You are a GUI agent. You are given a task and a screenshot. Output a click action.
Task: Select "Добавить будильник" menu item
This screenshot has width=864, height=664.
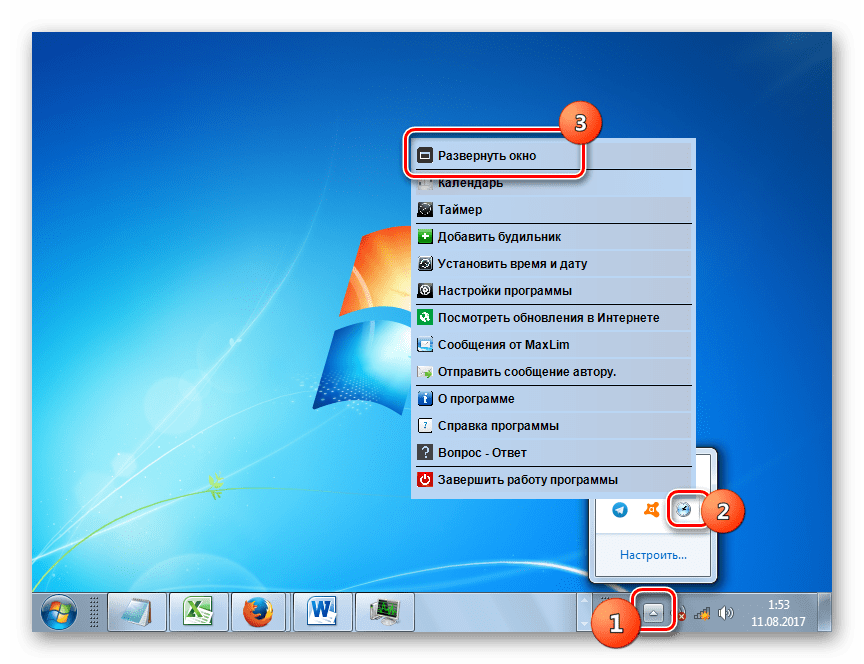553,237
